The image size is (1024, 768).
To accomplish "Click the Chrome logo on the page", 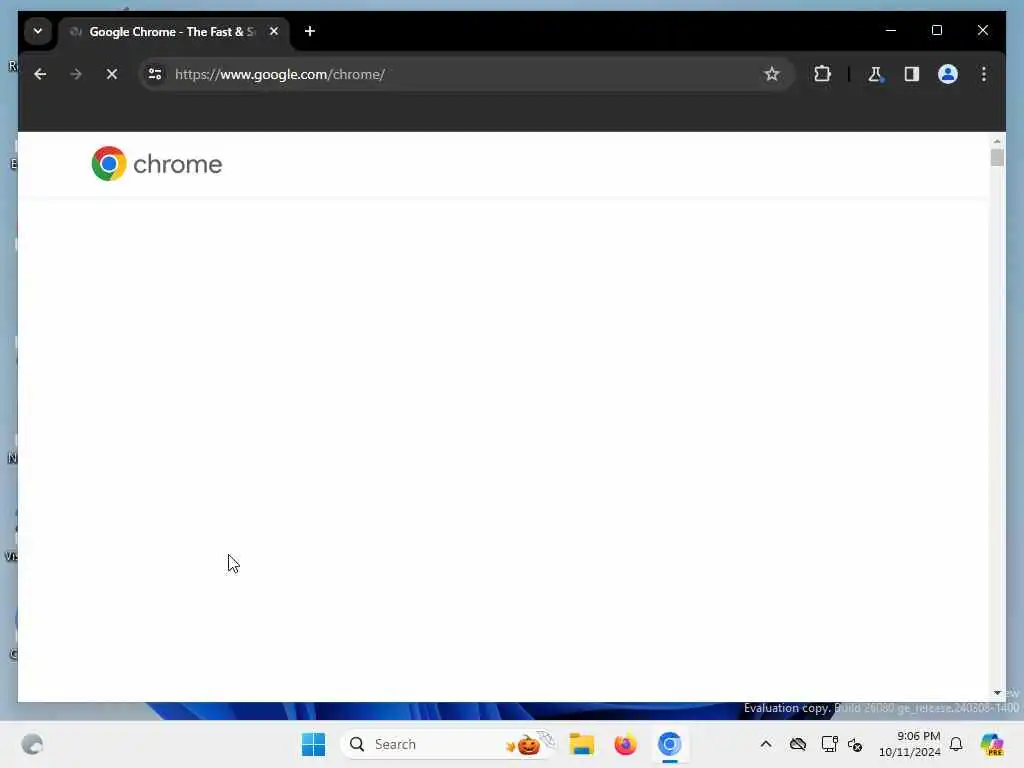I will click(x=157, y=163).
